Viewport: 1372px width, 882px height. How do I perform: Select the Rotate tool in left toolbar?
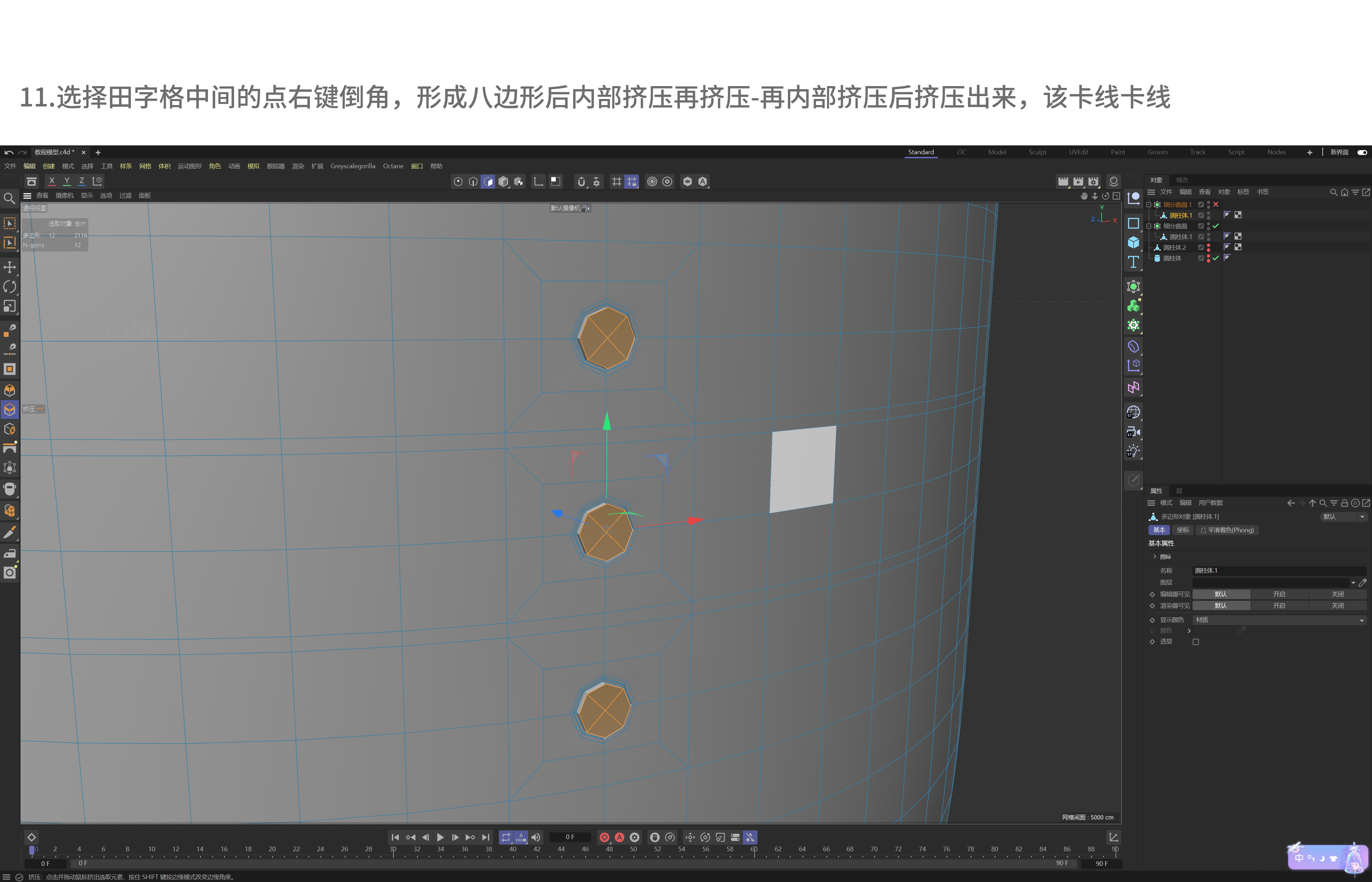click(x=10, y=286)
